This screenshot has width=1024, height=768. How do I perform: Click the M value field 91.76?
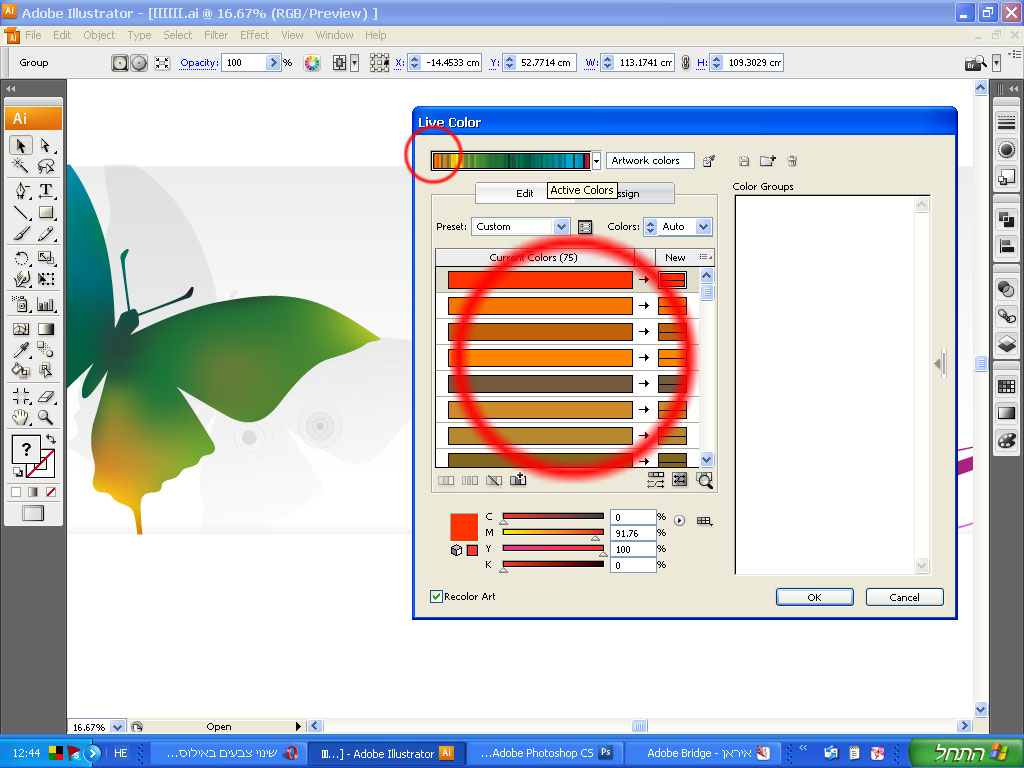pyautogui.click(x=633, y=534)
